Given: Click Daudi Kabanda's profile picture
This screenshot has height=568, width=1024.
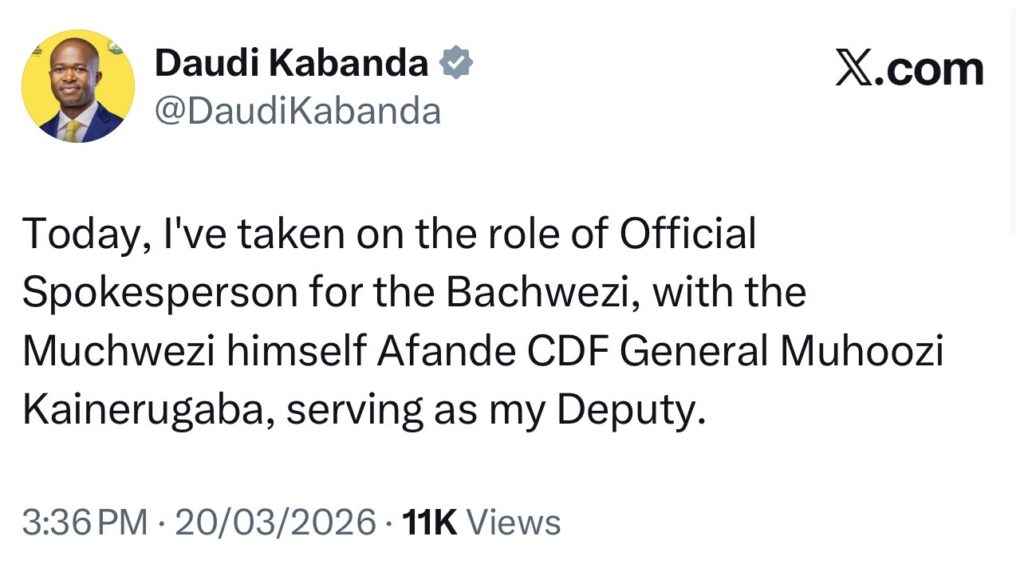Looking at the screenshot, I should pyautogui.click(x=77, y=86).
